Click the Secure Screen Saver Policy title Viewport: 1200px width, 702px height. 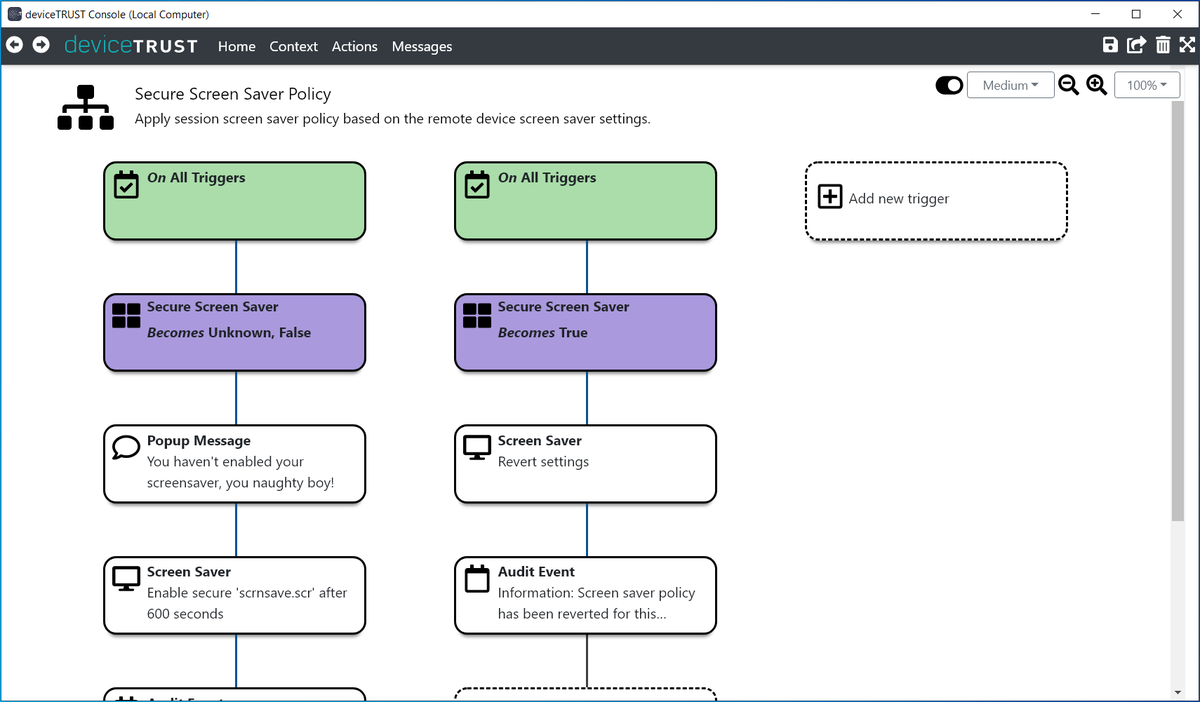[233, 94]
